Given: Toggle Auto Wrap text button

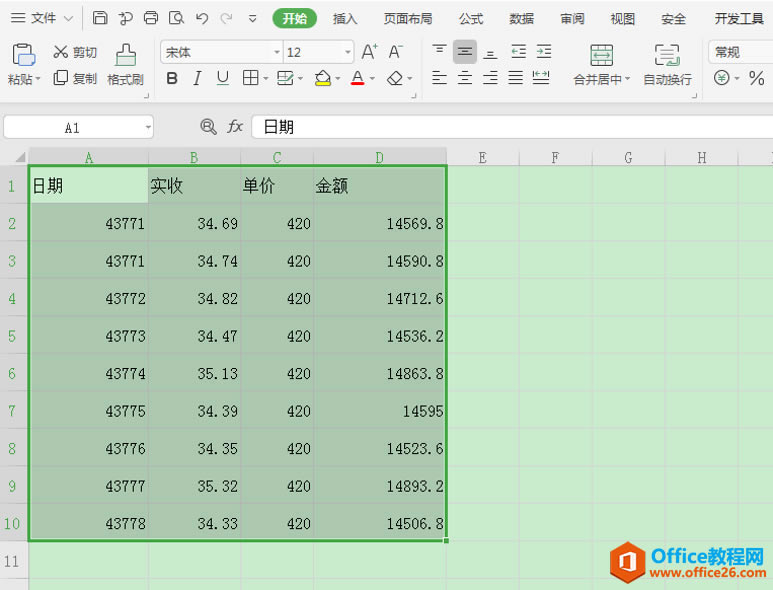Looking at the screenshot, I should [668, 65].
